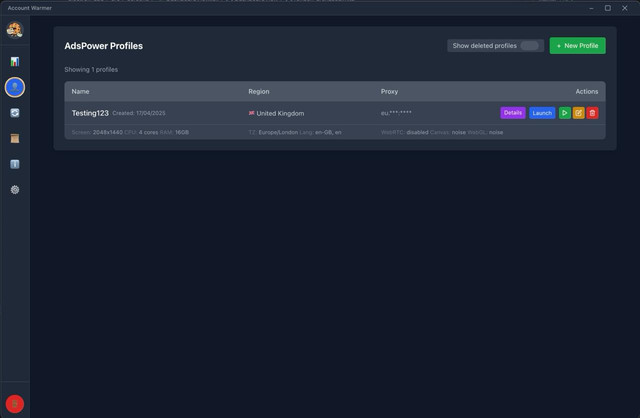The image size is (640, 418).
Task: Click the 2048x1440 screen resolution text
Action: click(108, 132)
